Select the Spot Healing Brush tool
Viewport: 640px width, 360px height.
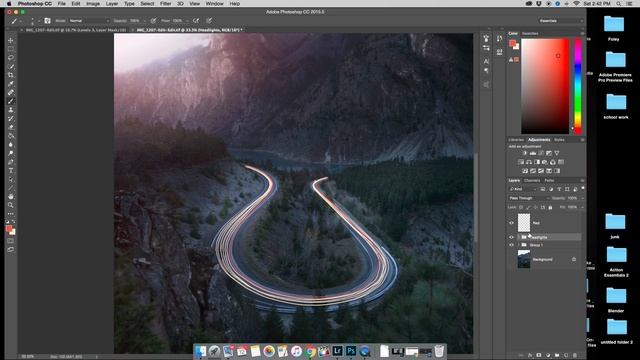click(11, 92)
